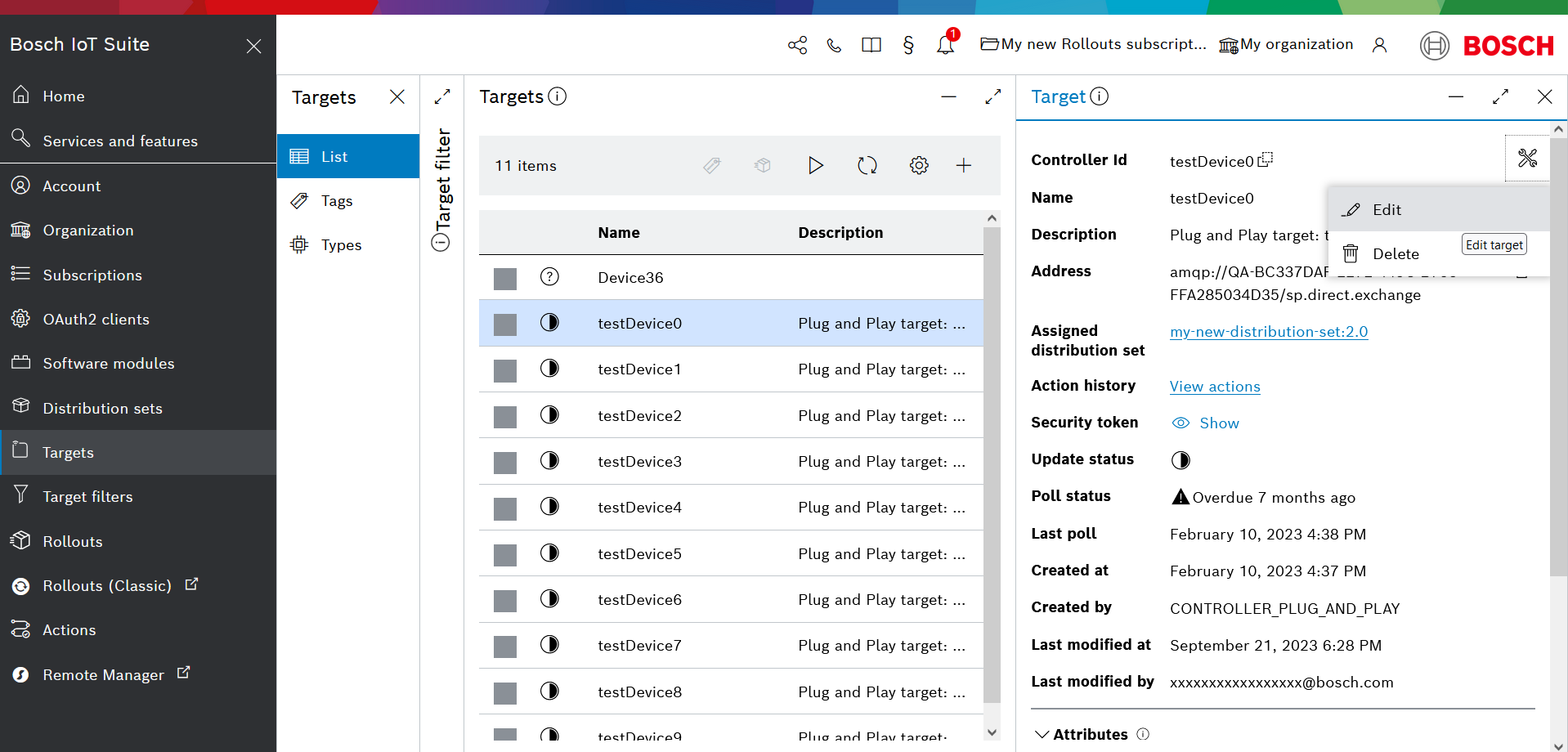Click the notification bell icon
The width and height of the screenshot is (1568, 752).
(x=946, y=44)
